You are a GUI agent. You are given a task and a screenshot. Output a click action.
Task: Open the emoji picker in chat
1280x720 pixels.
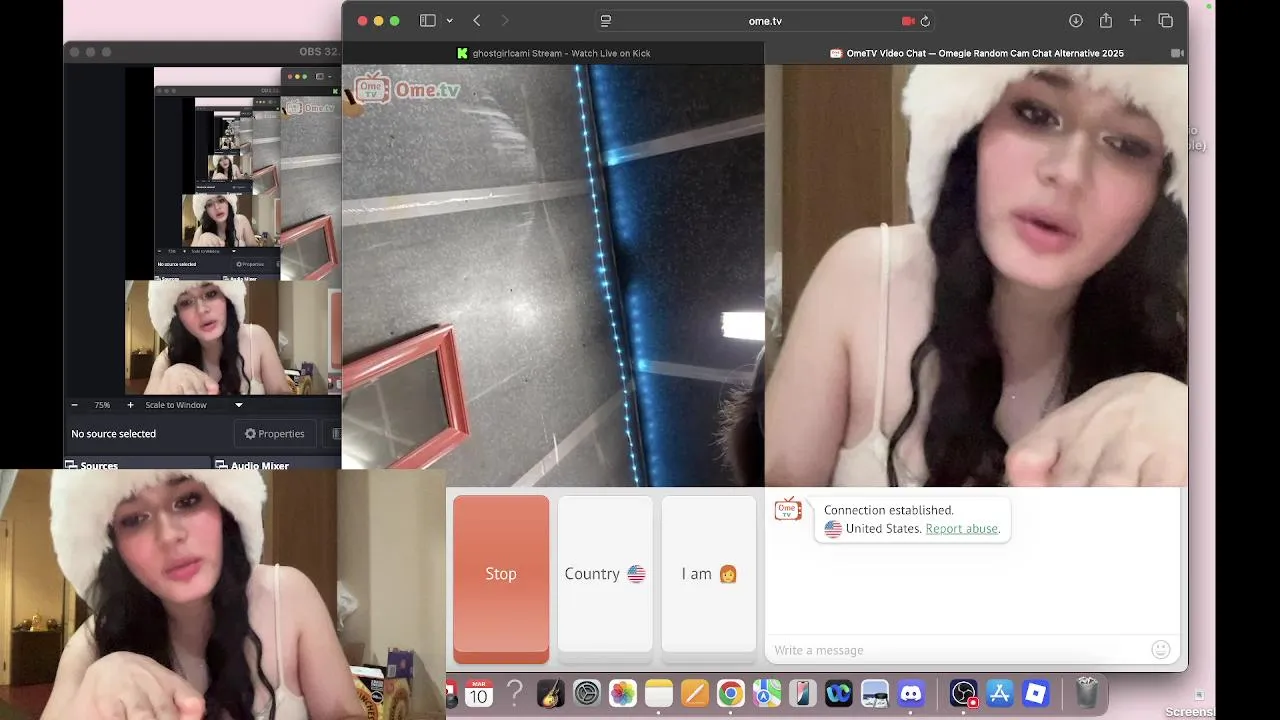[x=1161, y=650]
